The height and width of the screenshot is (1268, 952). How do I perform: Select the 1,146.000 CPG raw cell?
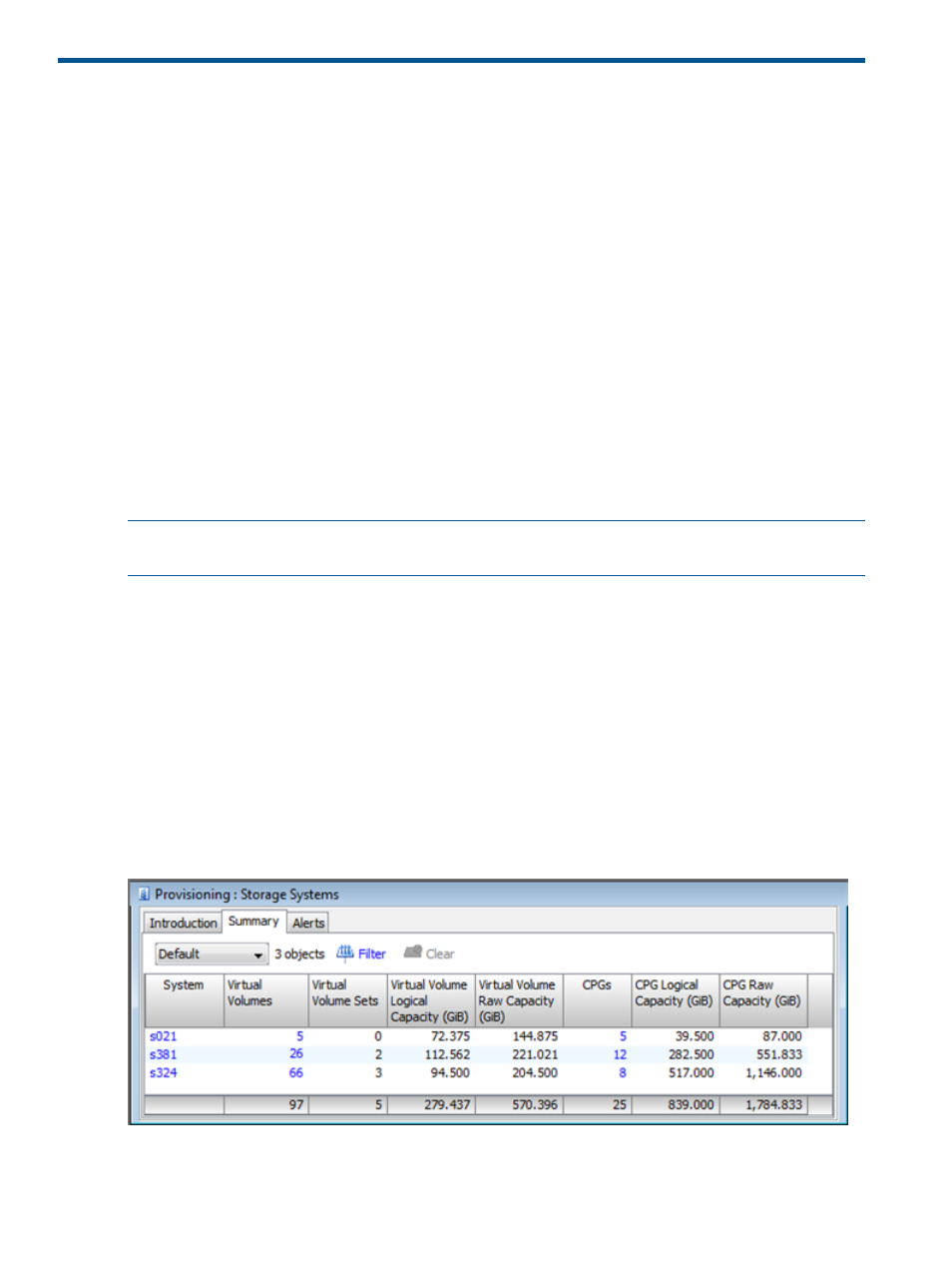(x=763, y=1073)
